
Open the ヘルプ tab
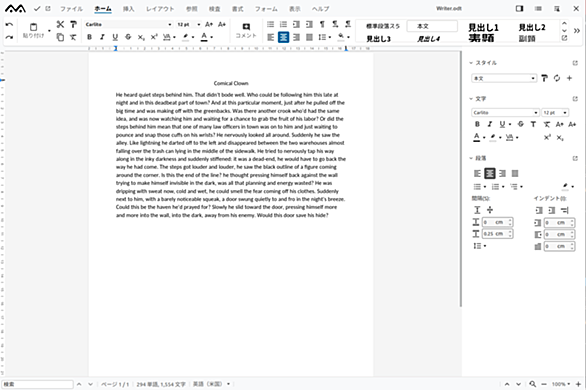tap(321, 9)
